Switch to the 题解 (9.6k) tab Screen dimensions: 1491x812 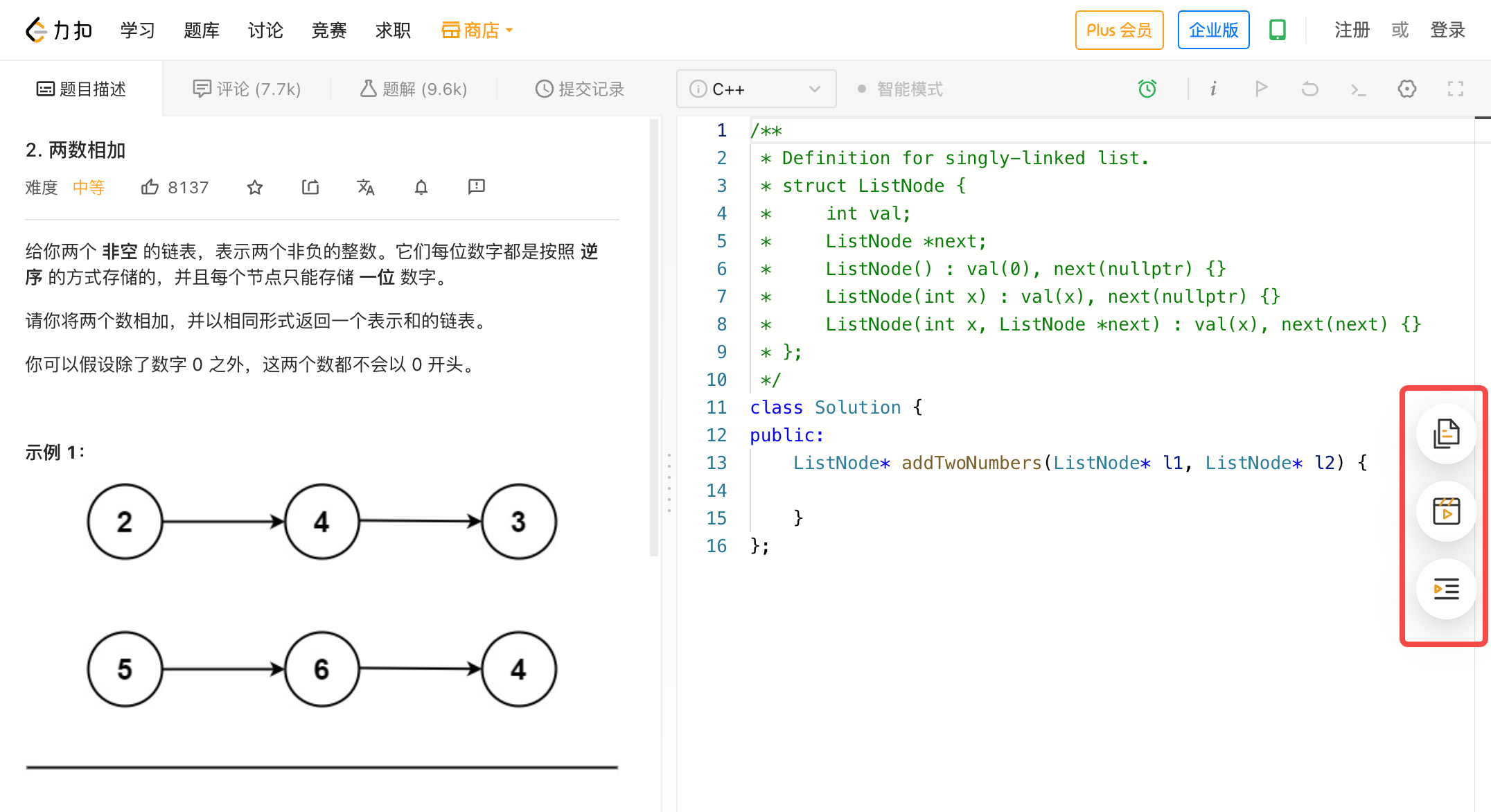(414, 89)
